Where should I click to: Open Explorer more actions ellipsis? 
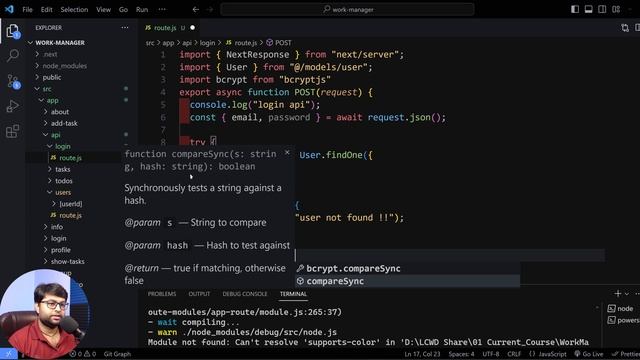point(124,28)
